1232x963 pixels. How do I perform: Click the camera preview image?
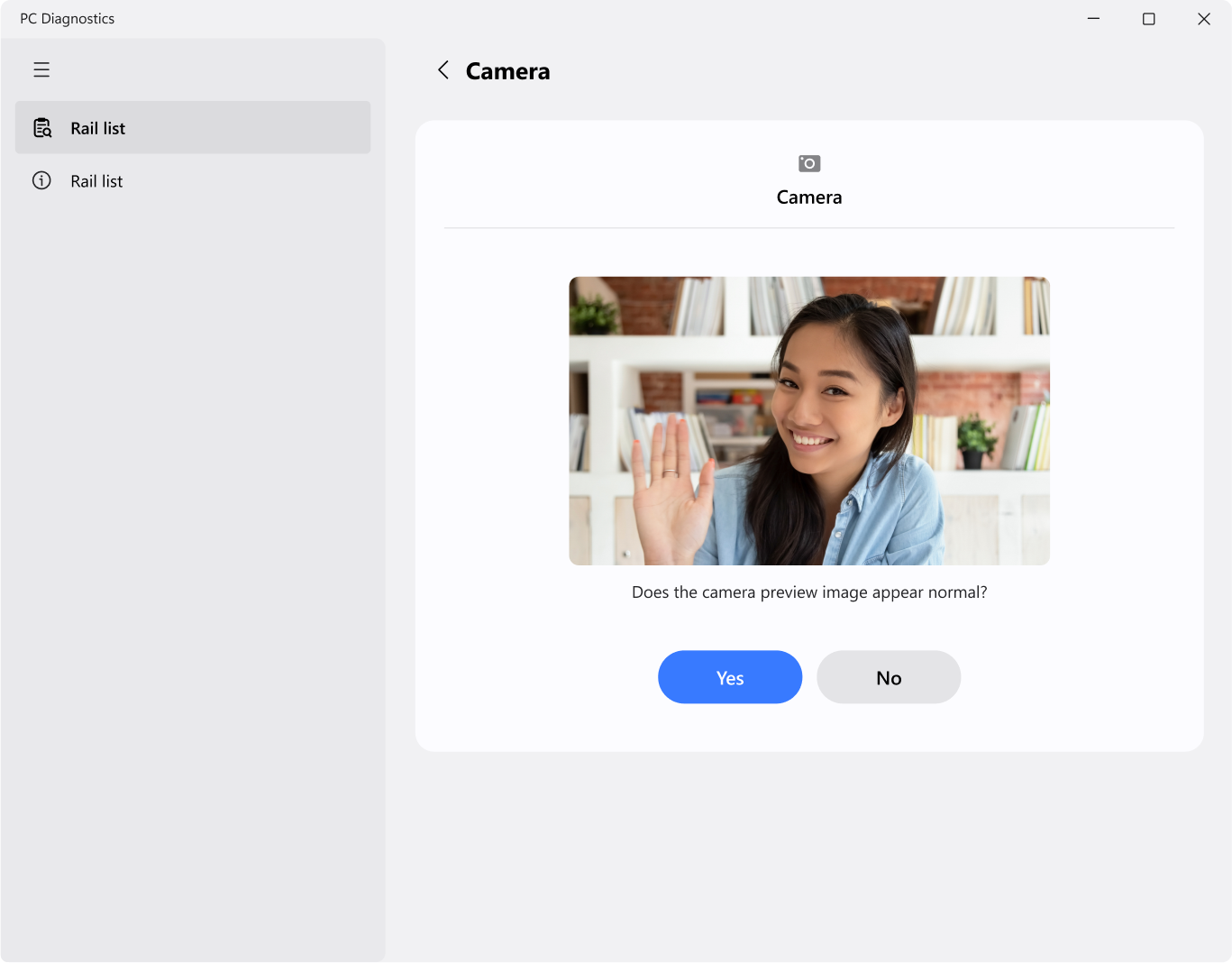coord(809,421)
